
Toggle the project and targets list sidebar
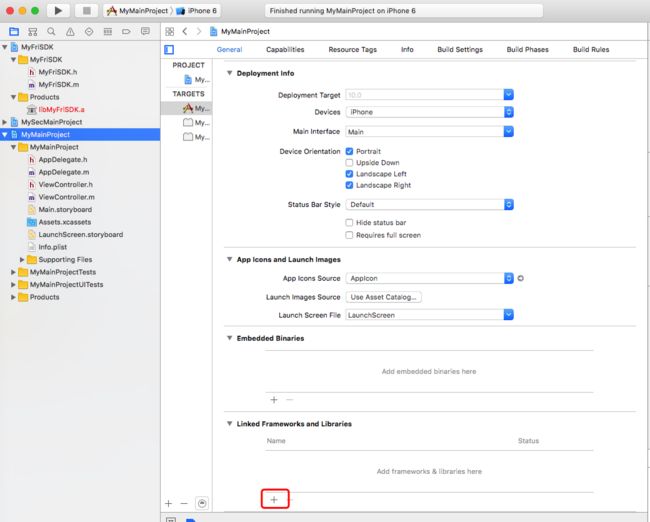[x=169, y=50]
